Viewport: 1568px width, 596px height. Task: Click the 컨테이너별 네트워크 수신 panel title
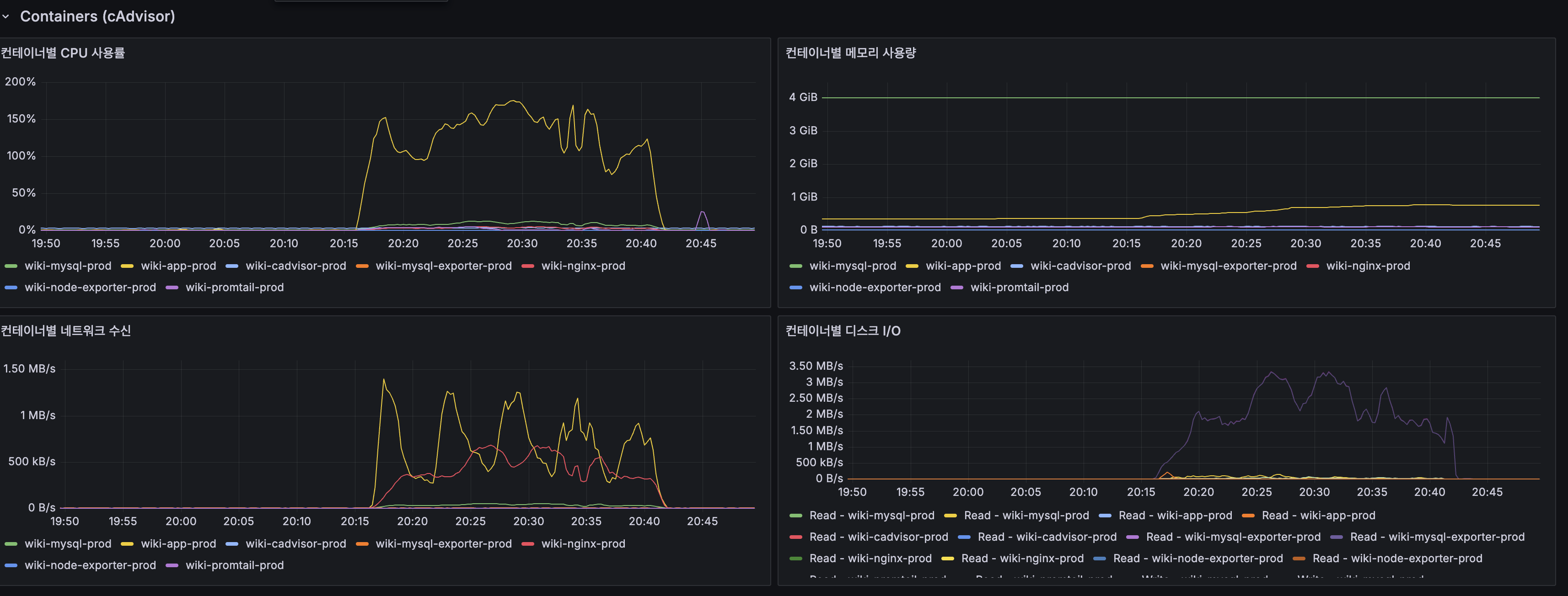click(67, 331)
